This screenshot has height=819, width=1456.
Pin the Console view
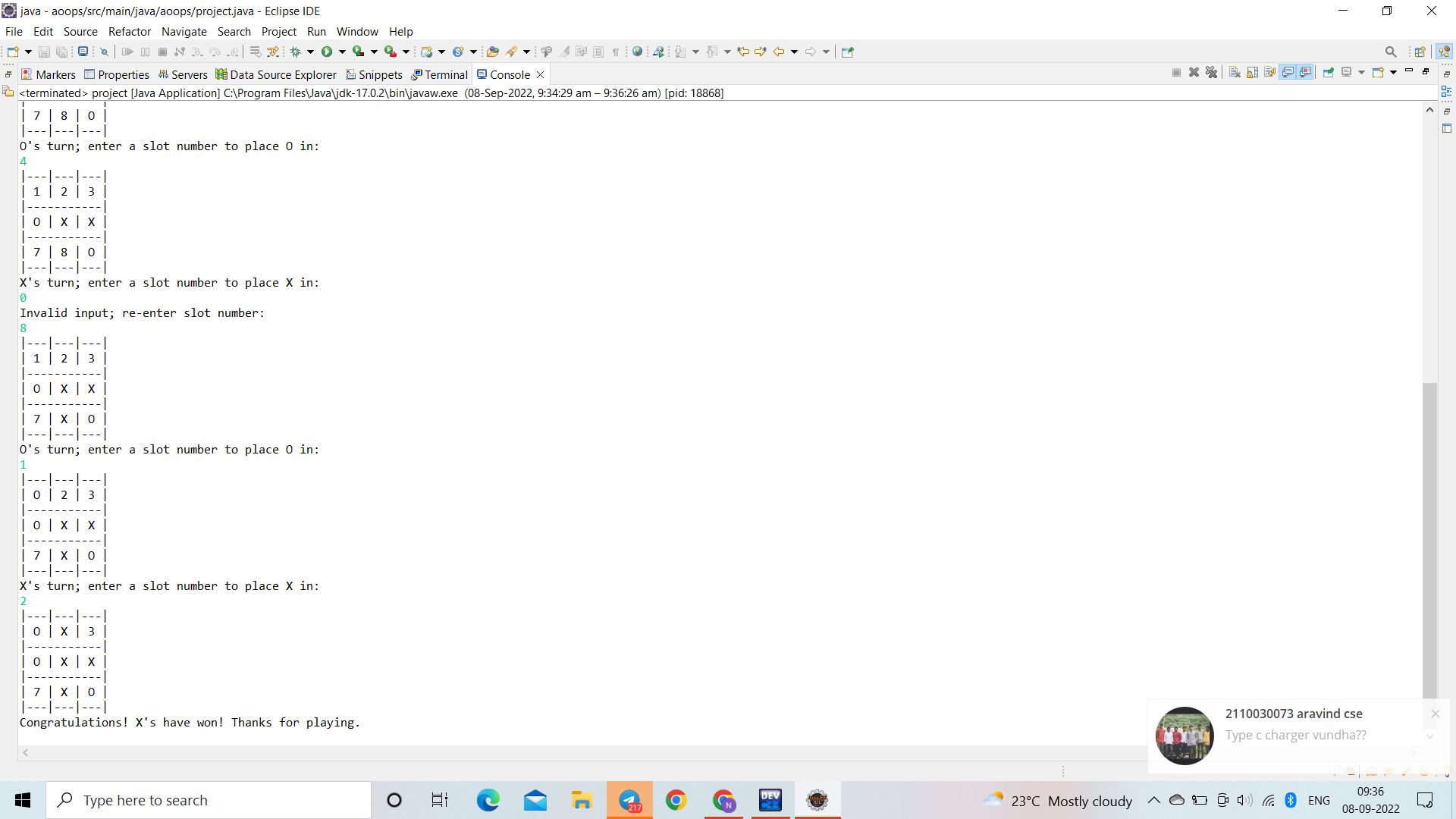[1328, 72]
